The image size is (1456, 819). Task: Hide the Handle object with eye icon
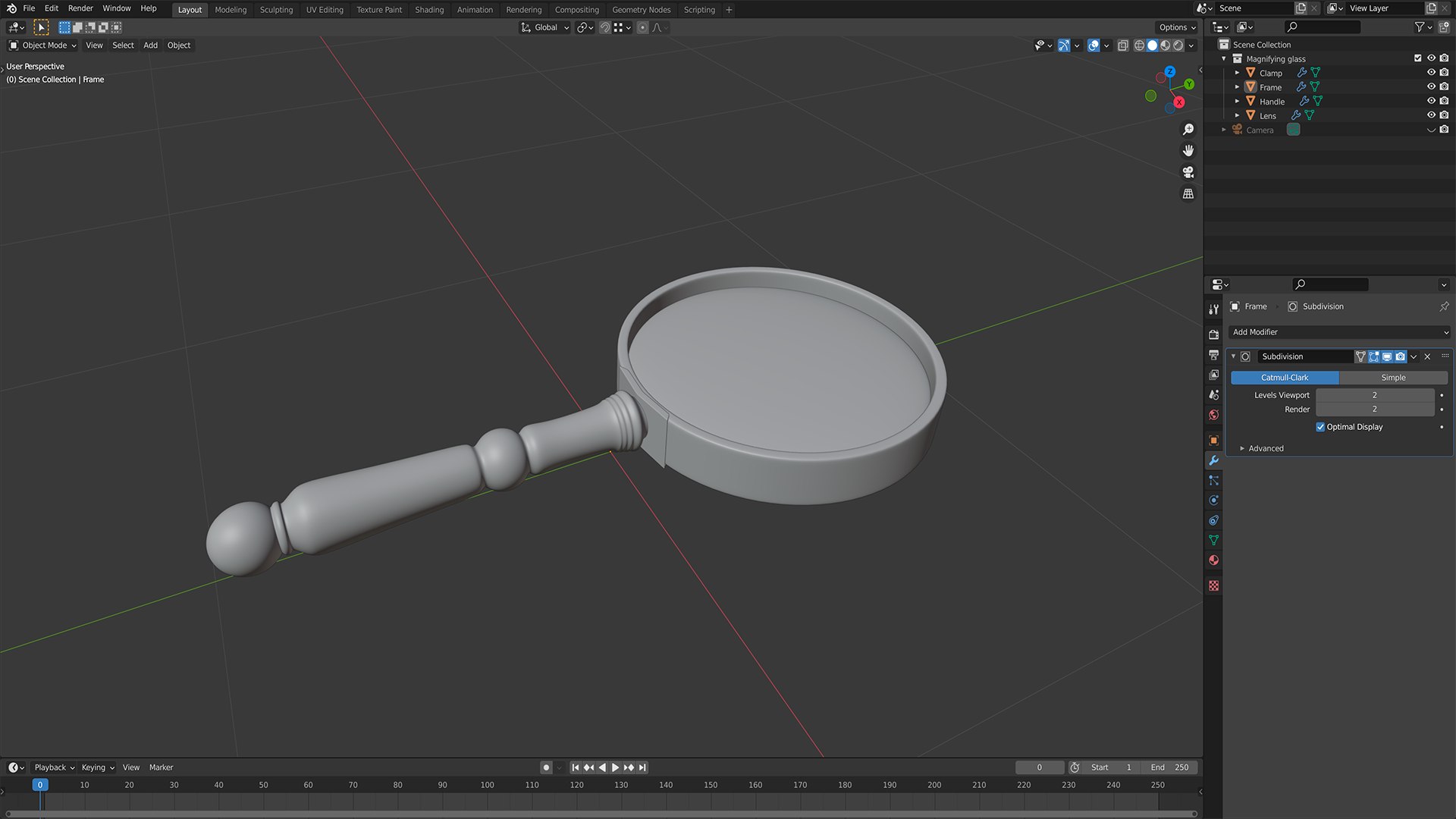(1431, 101)
